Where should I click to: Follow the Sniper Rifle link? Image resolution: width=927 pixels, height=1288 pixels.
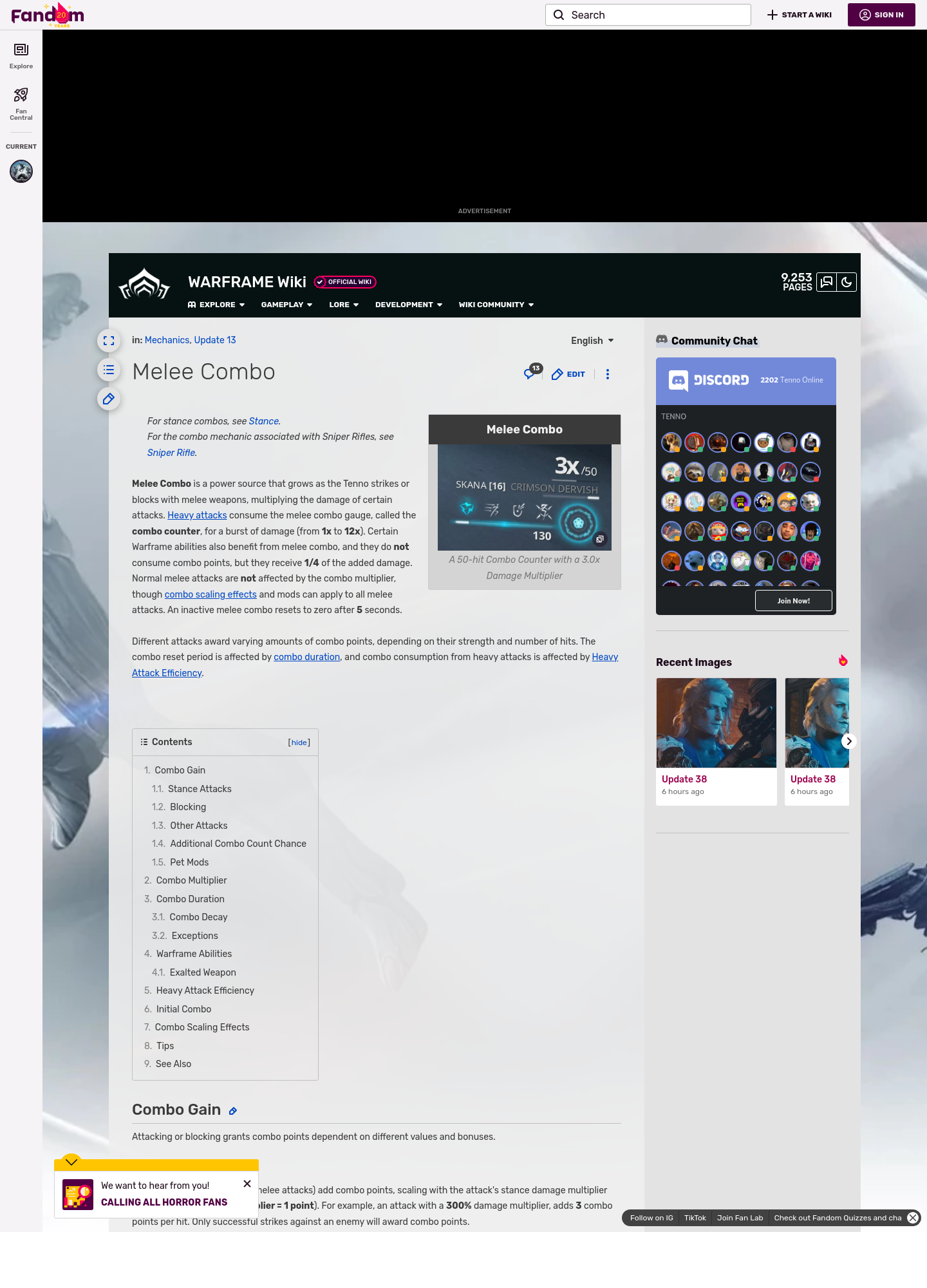coord(171,453)
